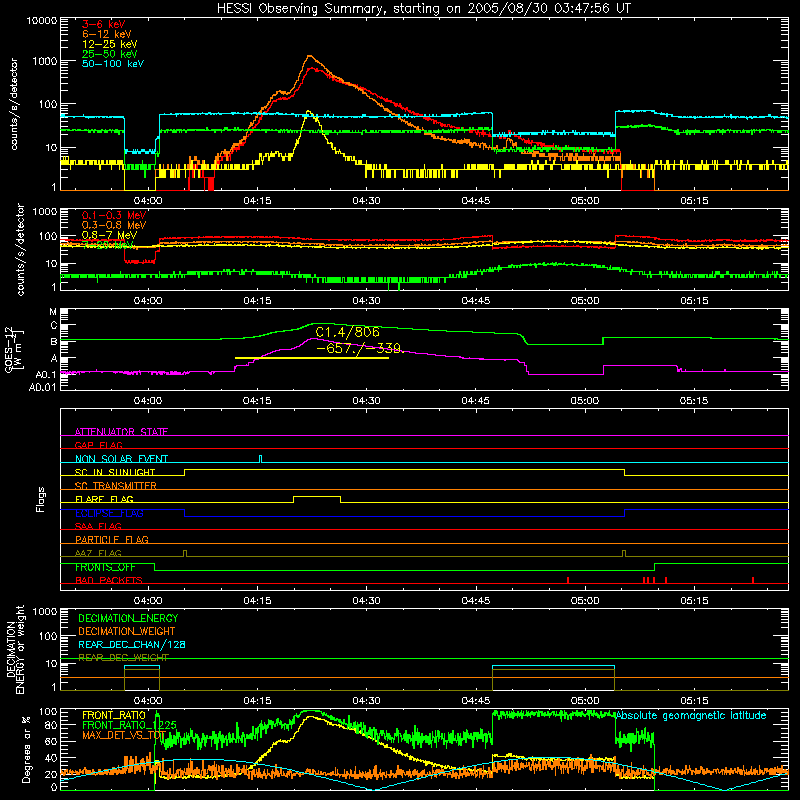
Task: Click the 0.1-0.3 MeV legend label
Action: [114, 215]
